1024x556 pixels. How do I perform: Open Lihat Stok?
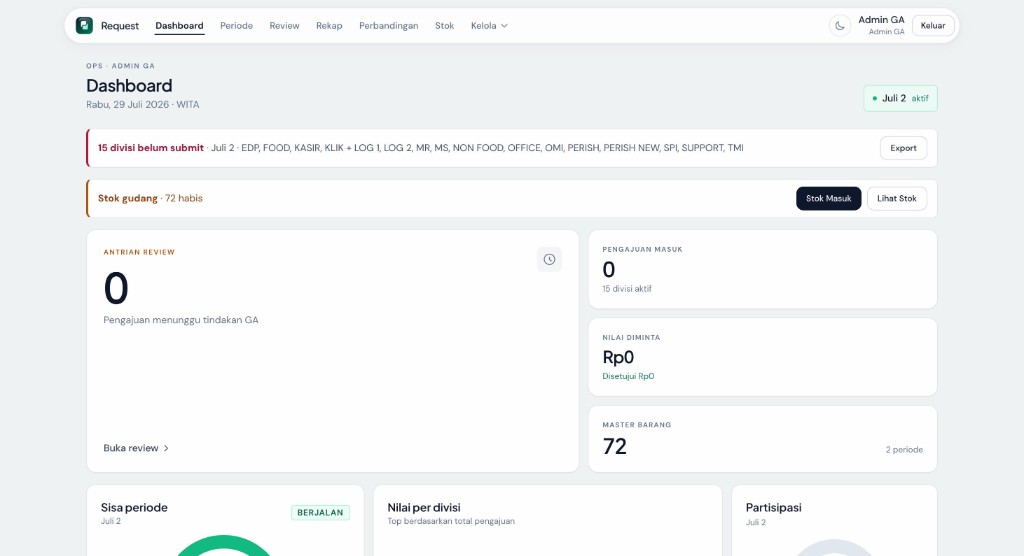(897, 199)
